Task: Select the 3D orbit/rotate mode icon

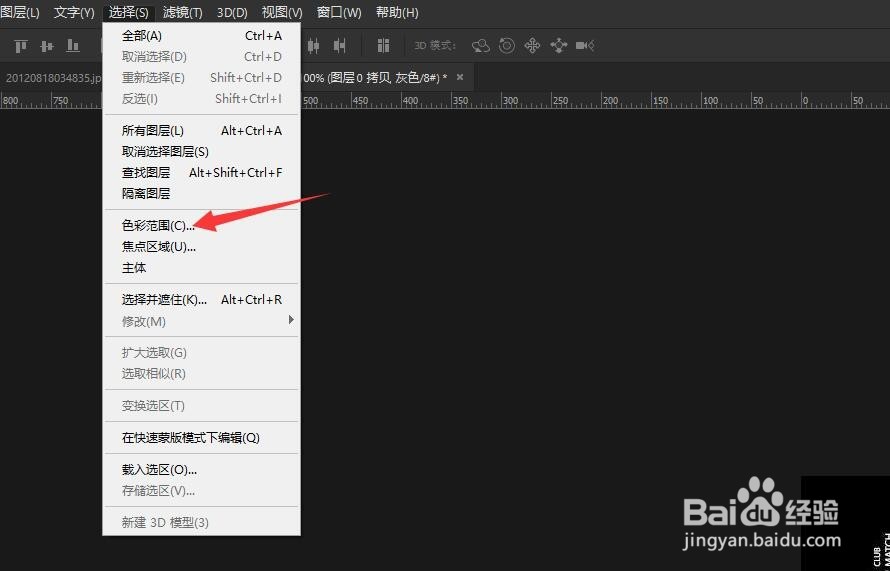Action: (x=481, y=45)
